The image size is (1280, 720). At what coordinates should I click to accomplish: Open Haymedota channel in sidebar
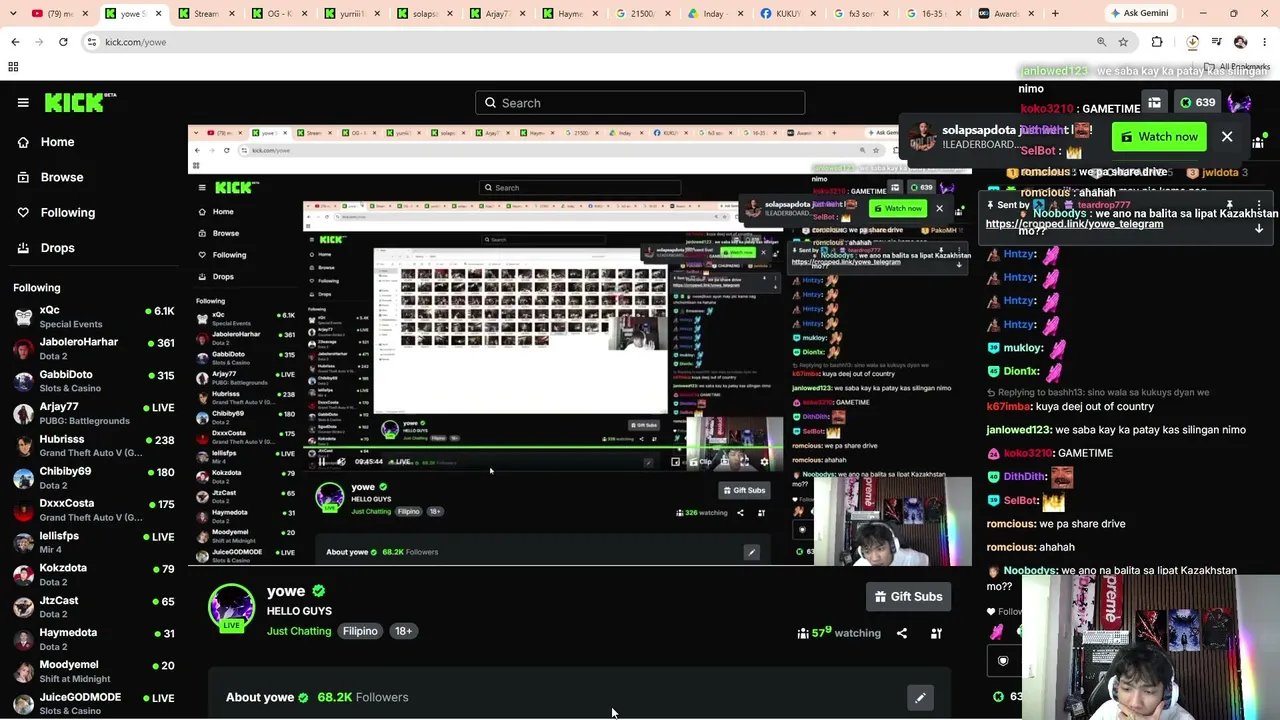94,639
